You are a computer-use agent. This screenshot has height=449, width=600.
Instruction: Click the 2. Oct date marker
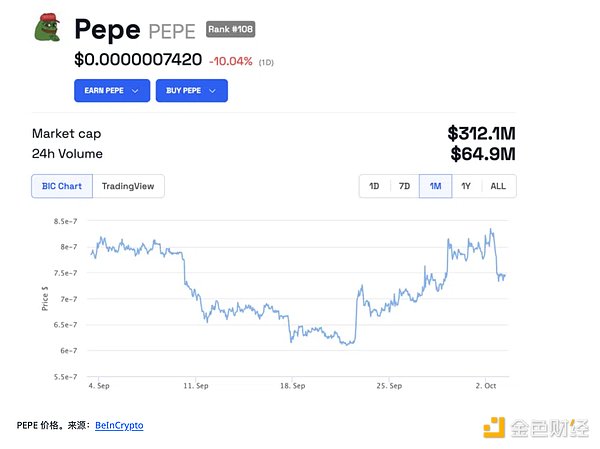487,385
